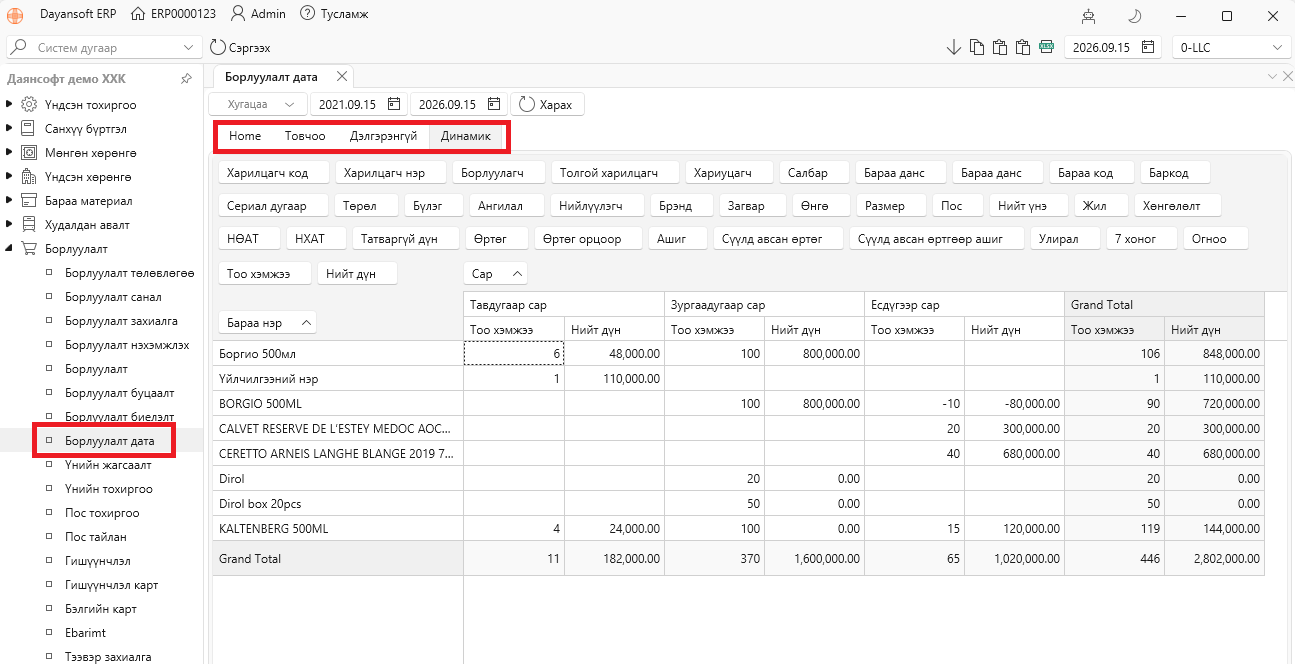1295x664 pixels.
Task: Click the copy documents icon
Action: 976,47
